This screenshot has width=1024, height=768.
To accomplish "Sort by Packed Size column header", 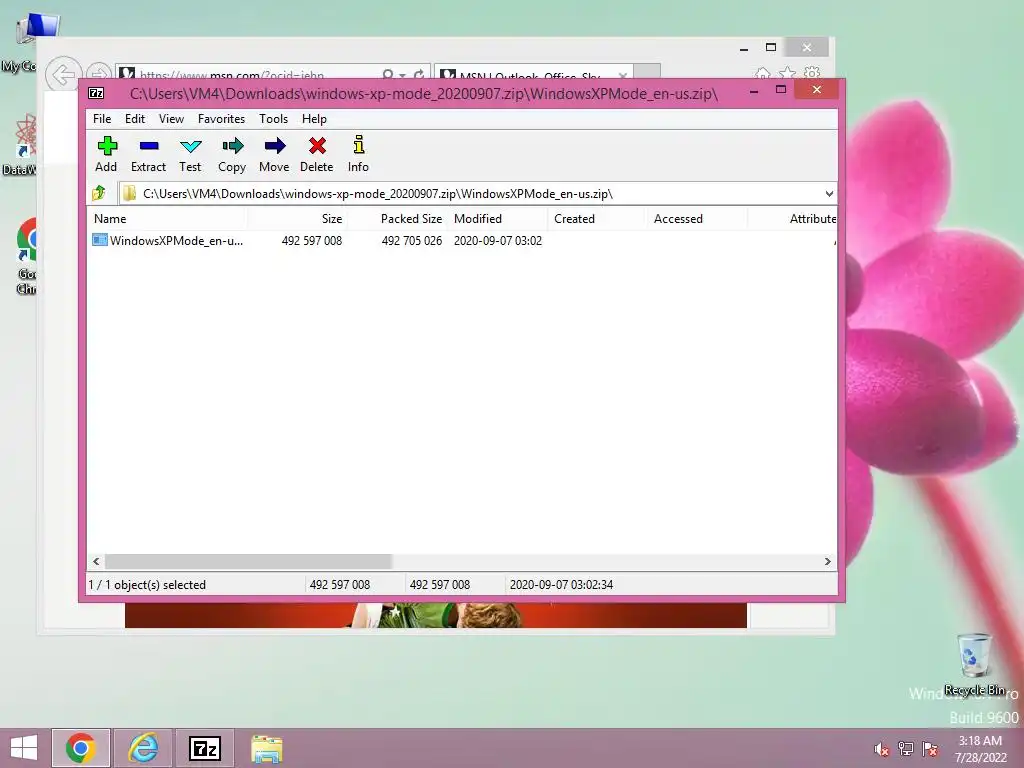I will point(397,219).
